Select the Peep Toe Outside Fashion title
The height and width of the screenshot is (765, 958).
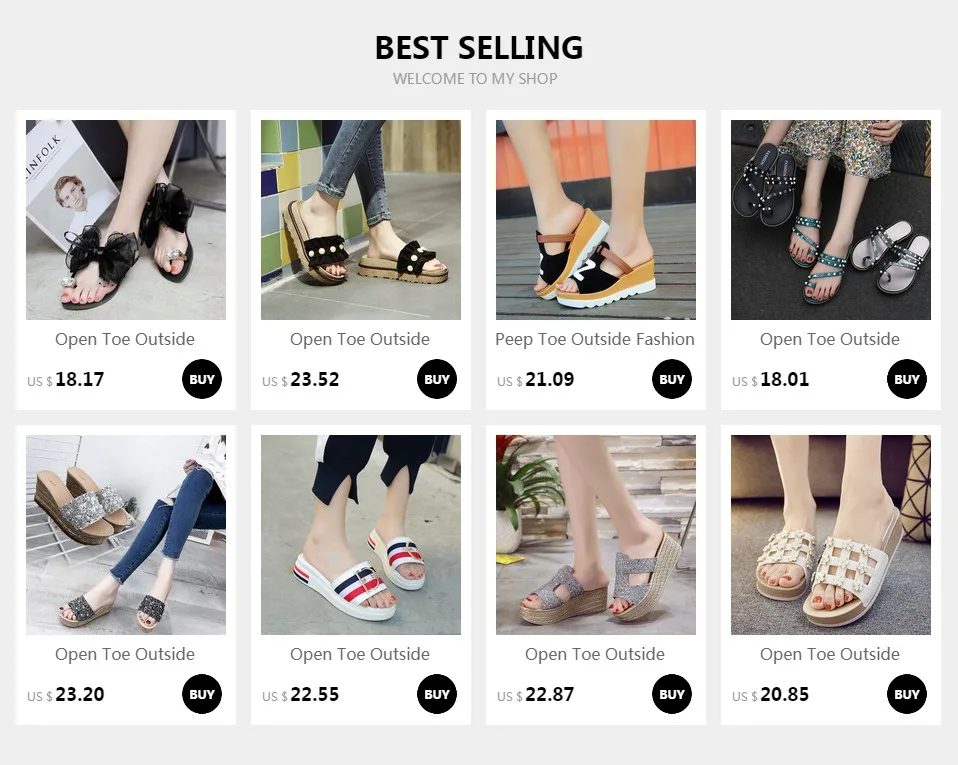(595, 339)
